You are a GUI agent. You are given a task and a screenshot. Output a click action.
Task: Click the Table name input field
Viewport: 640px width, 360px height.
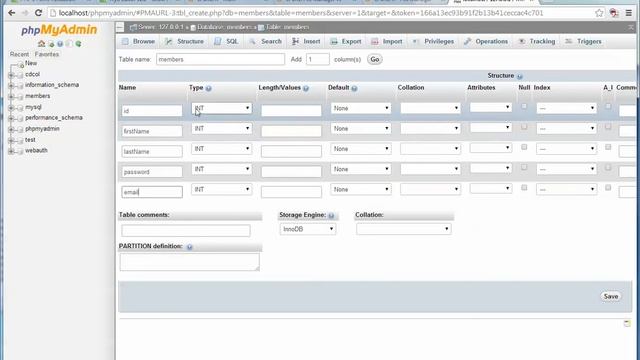pyautogui.click(x=220, y=60)
